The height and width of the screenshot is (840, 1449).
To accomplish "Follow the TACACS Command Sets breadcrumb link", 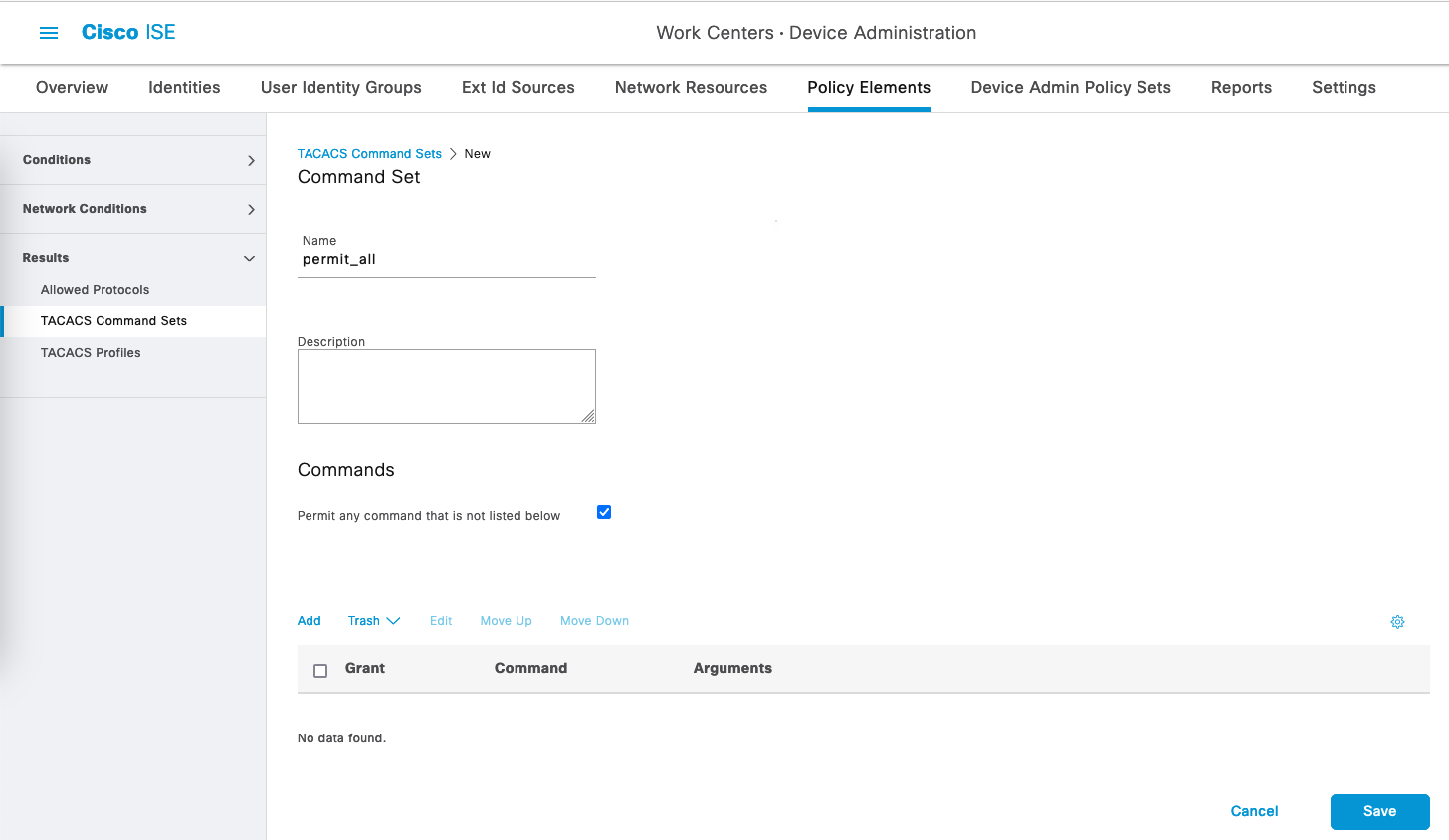I will click(369, 154).
